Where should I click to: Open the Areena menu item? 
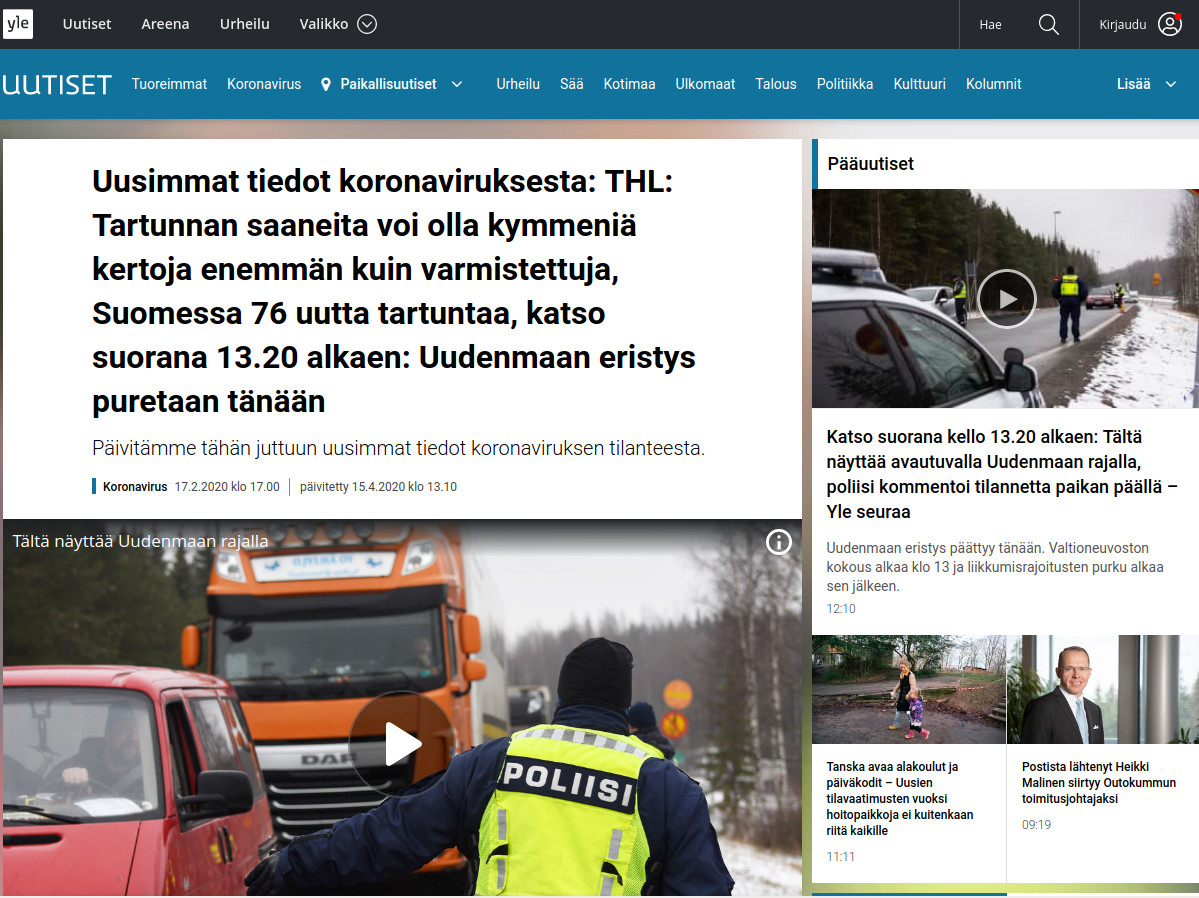165,25
